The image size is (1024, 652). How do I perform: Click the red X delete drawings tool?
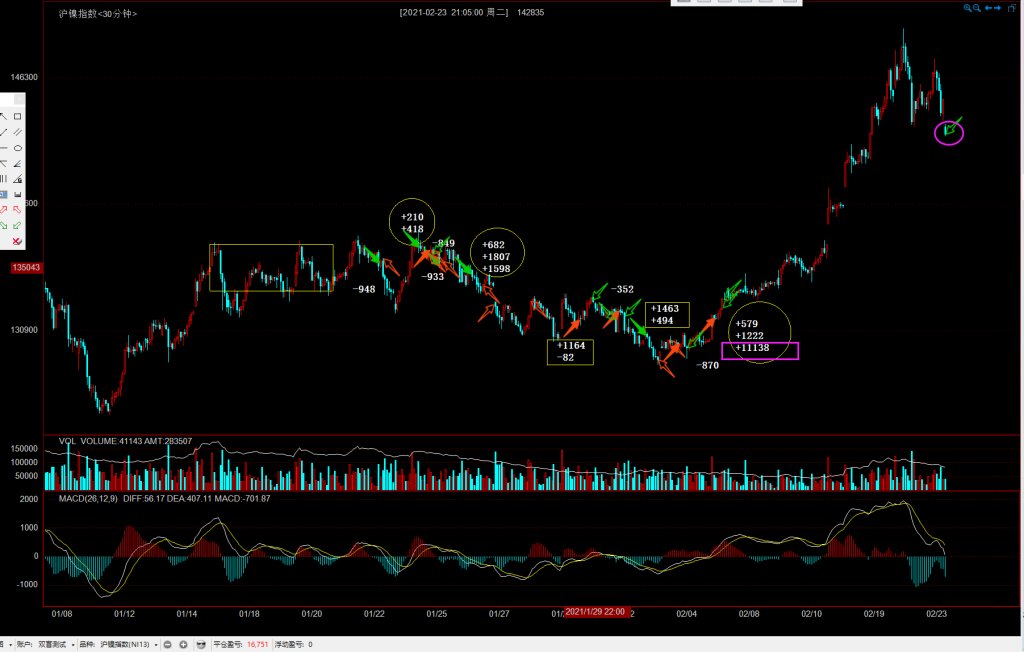(x=17, y=241)
